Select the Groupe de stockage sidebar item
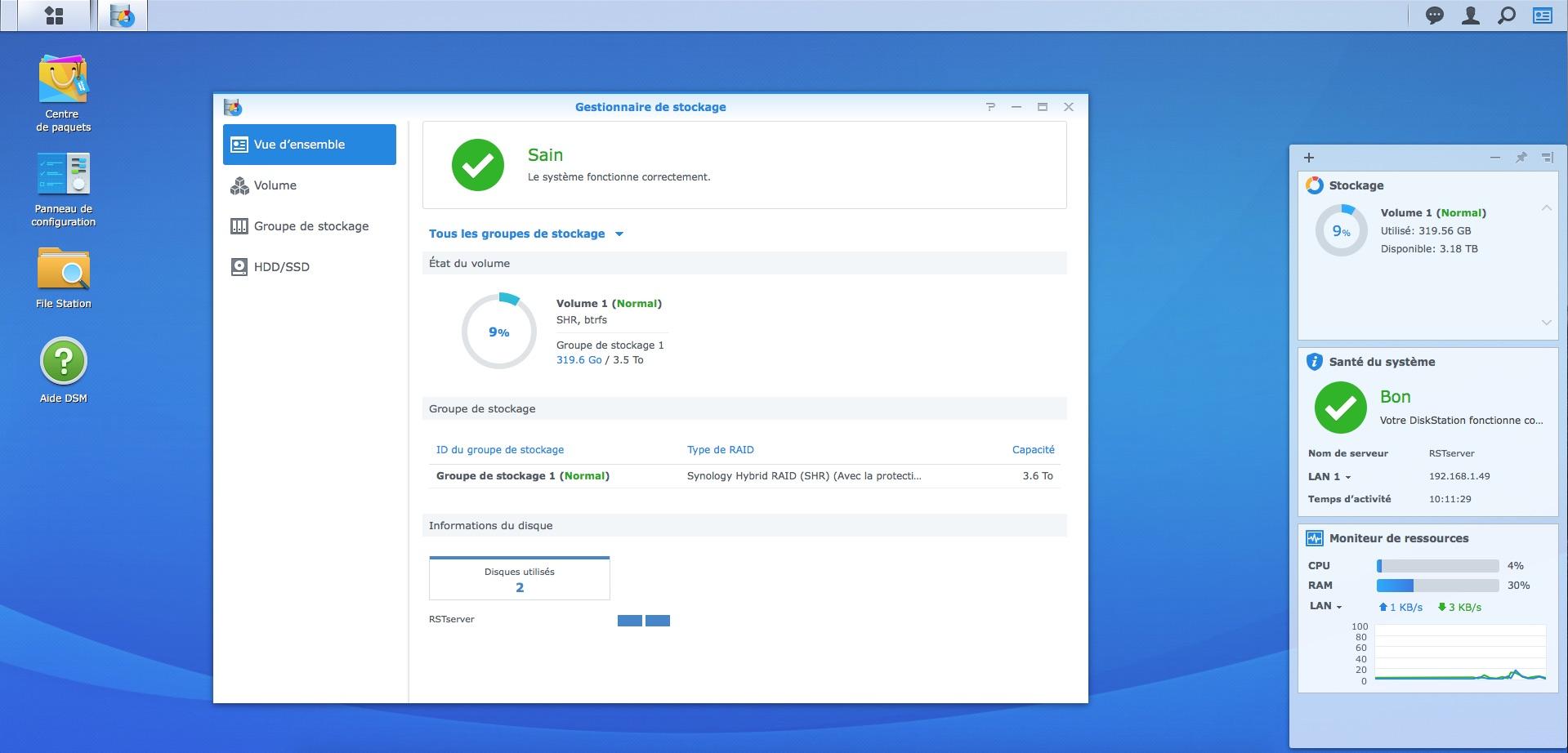The height and width of the screenshot is (753, 1568). [310, 226]
